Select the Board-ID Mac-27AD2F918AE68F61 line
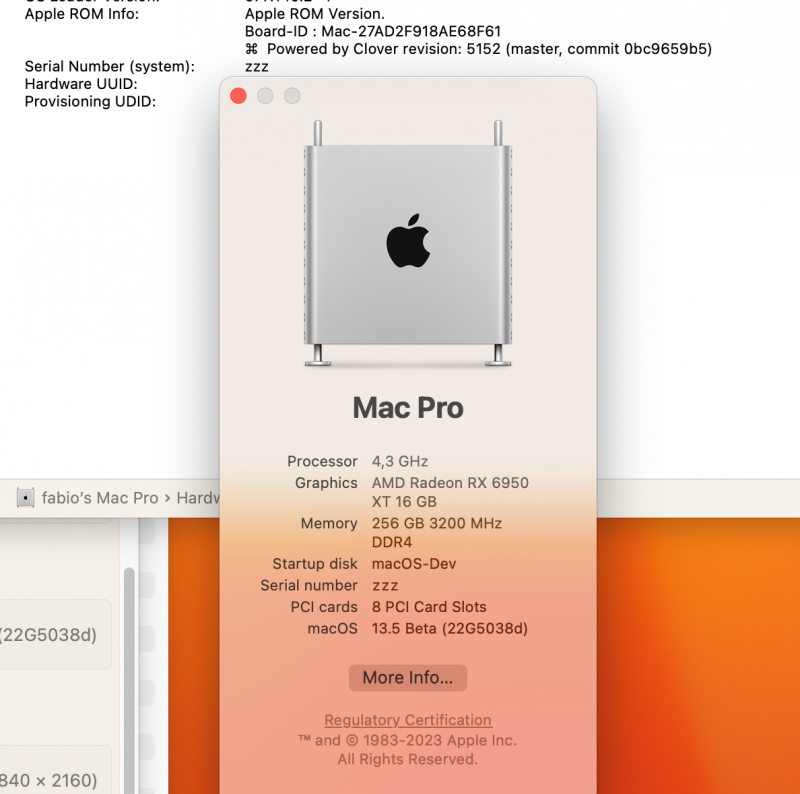 tap(372, 32)
